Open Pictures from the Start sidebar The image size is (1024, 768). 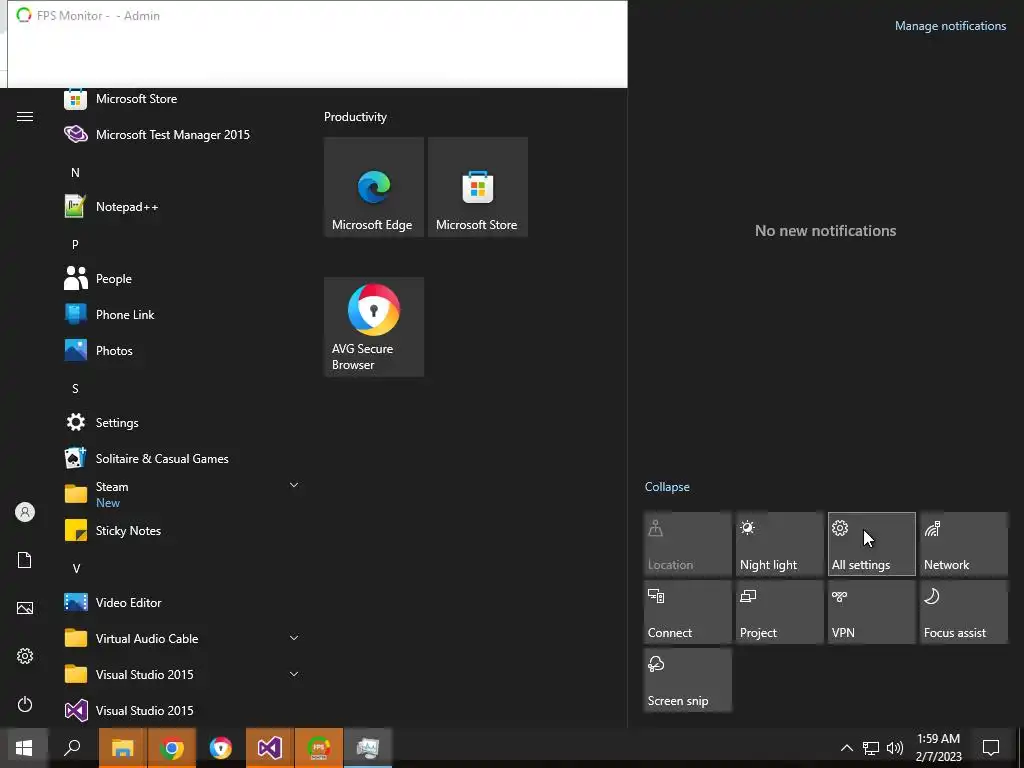click(25, 608)
